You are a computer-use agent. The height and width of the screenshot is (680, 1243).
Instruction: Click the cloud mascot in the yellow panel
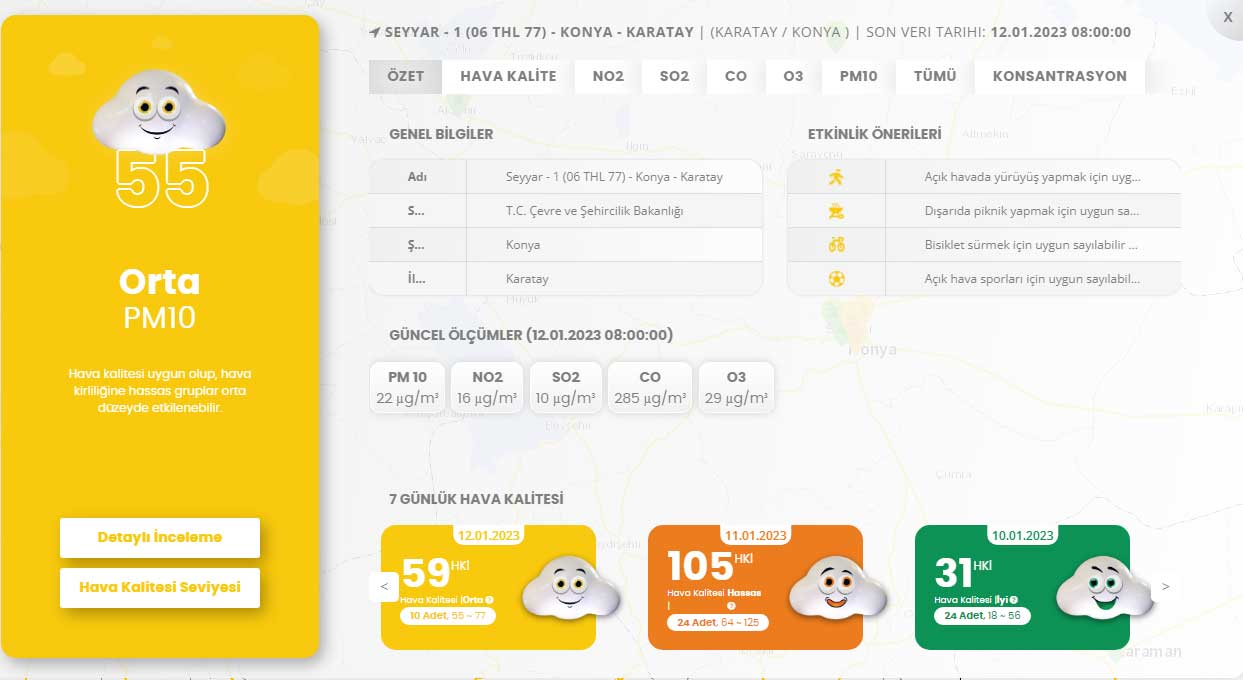pyautogui.click(x=159, y=113)
